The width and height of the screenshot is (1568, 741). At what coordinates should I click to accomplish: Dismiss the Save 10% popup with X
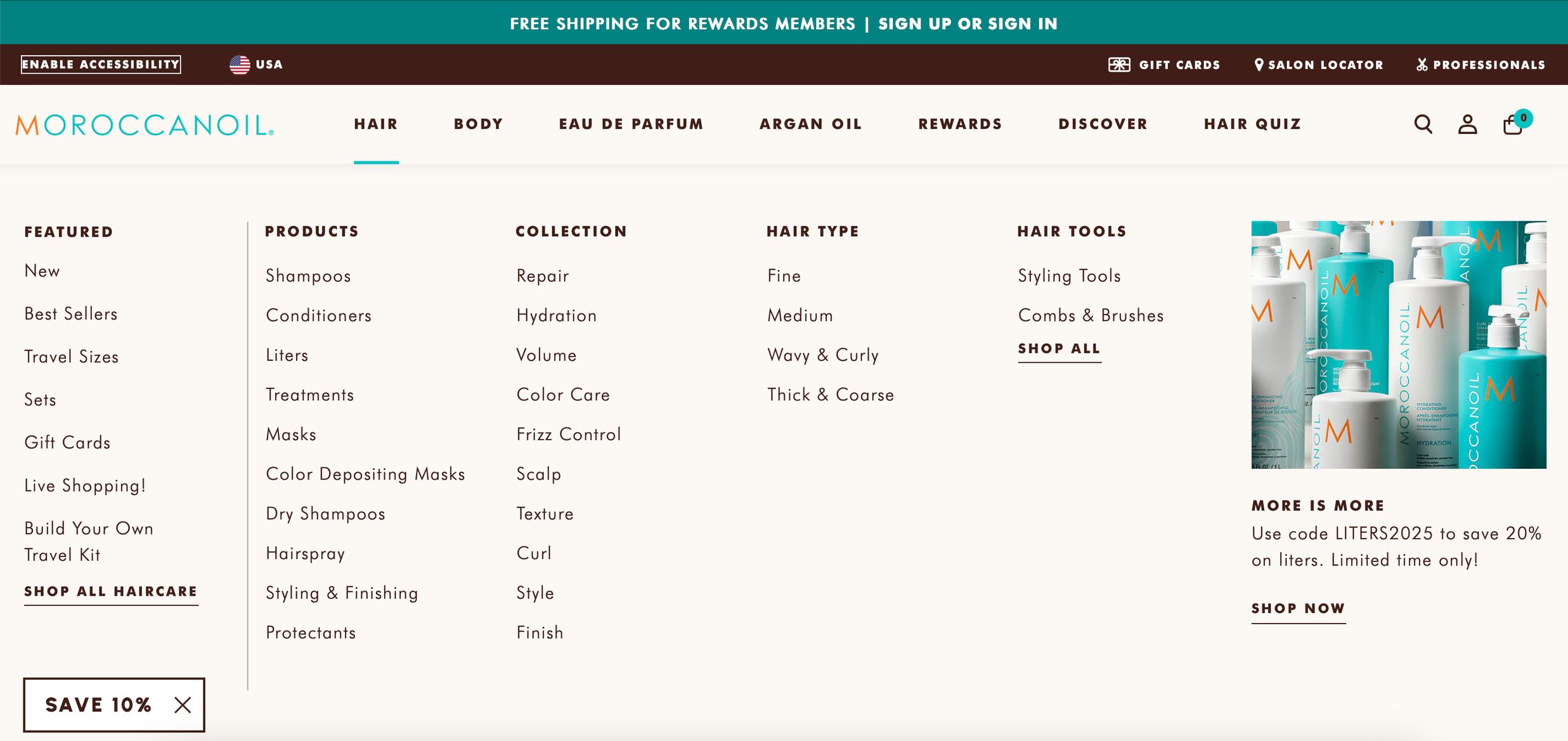183,705
